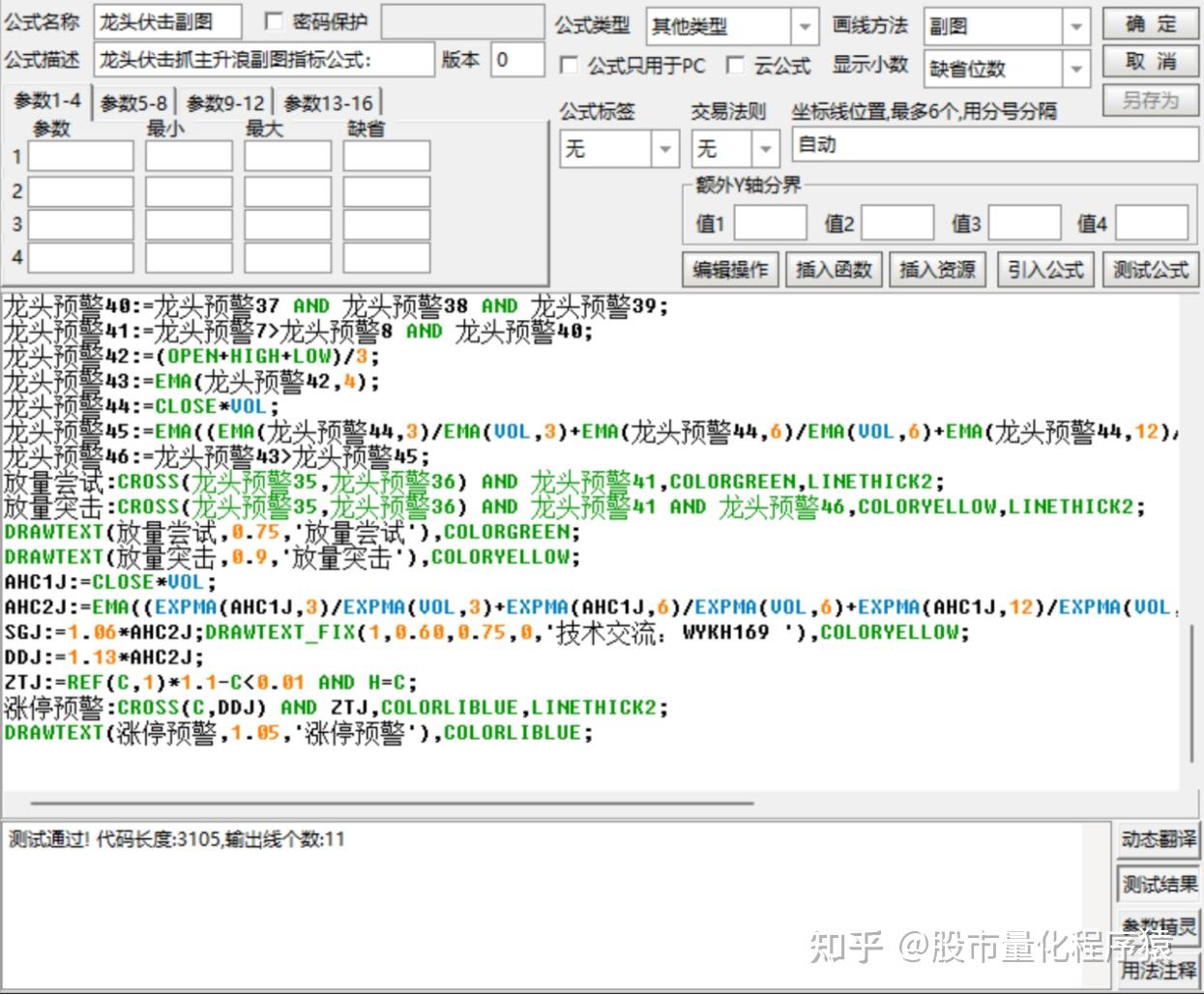This screenshot has width=1204, height=995.
Task: Open the 参数9-12 tab
Action: (x=225, y=102)
